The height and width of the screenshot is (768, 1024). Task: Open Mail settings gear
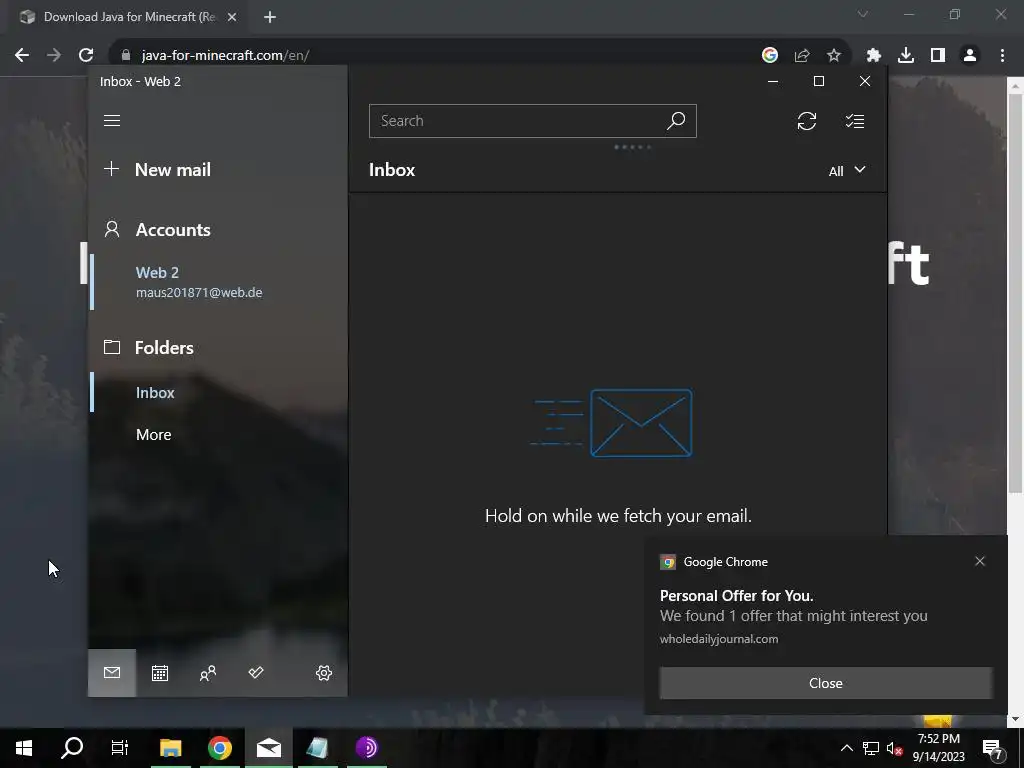pos(324,673)
